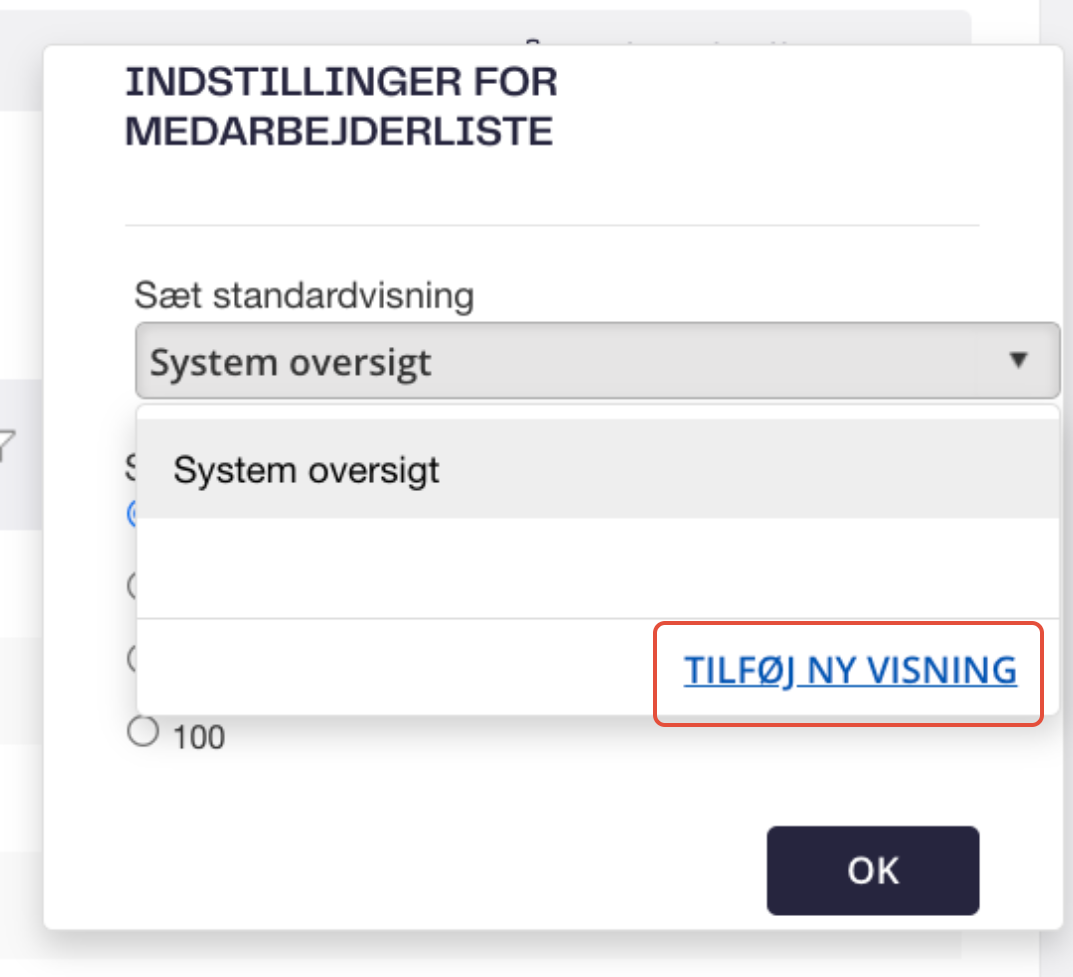1073x977 pixels.
Task: Click the filter funnel icon behind the dialog
Action: click(x=7, y=445)
